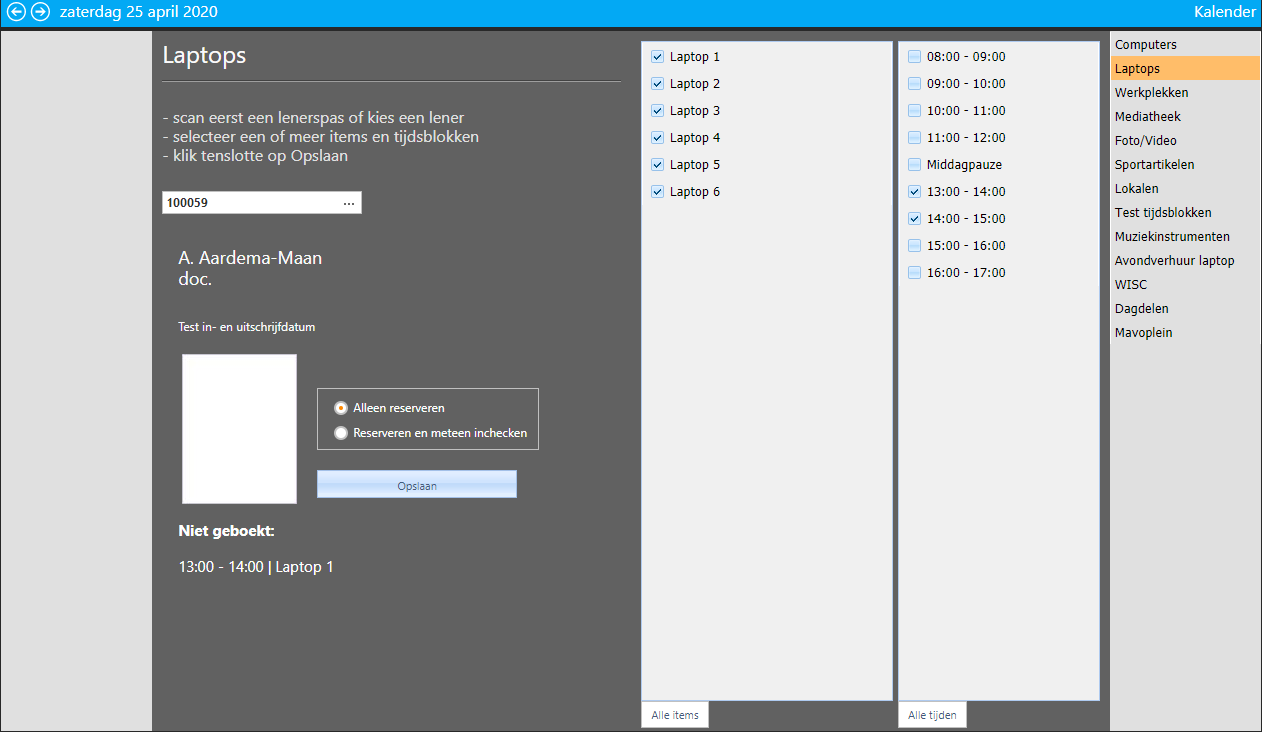Uncheck the 13:00 - 14:00 time block

click(x=914, y=192)
